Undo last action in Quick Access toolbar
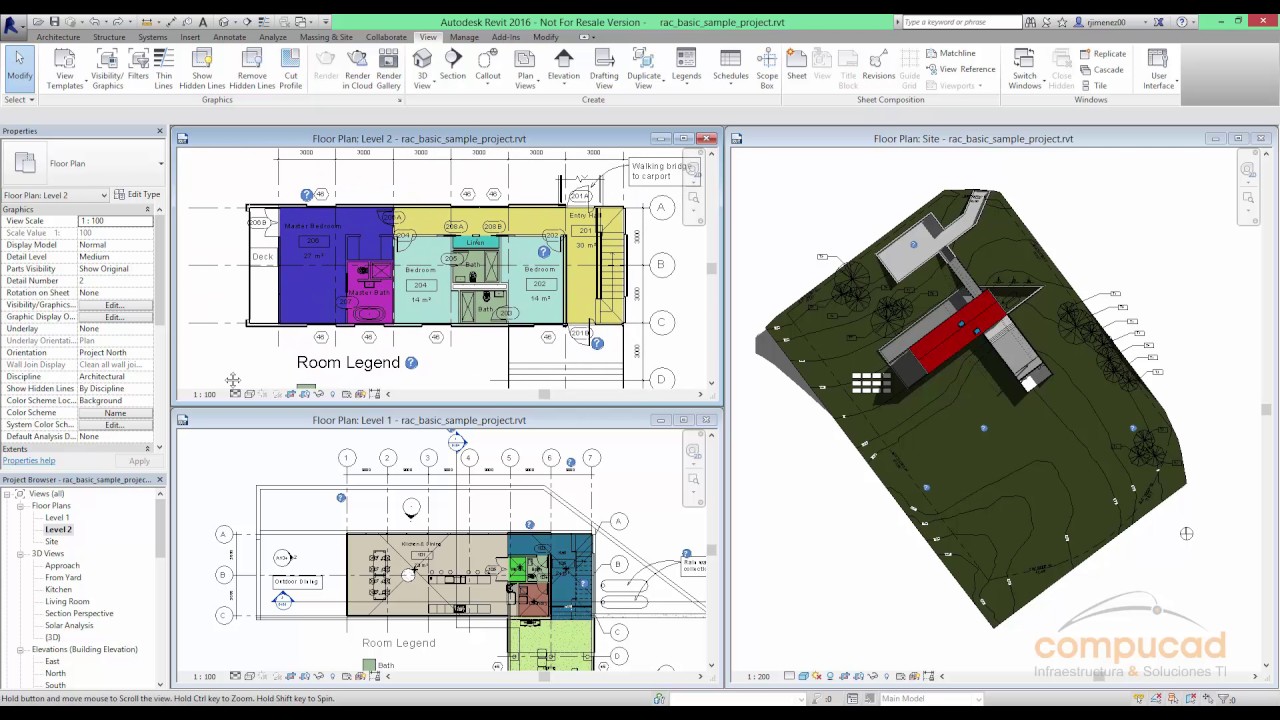This screenshot has width=1280, height=720. pos(95,22)
